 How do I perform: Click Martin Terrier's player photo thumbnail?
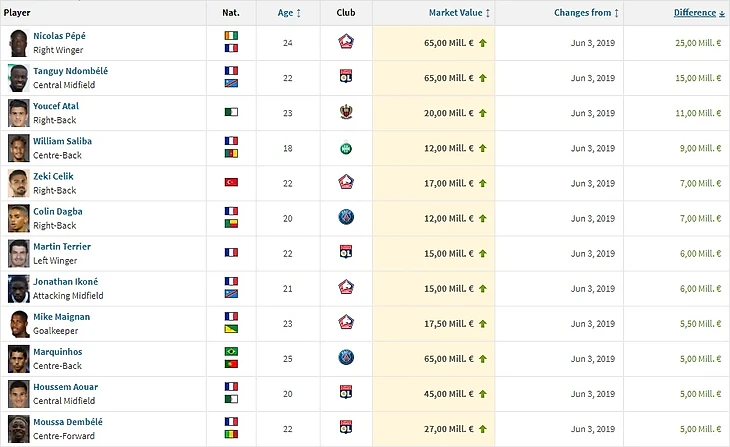click(18, 254)
